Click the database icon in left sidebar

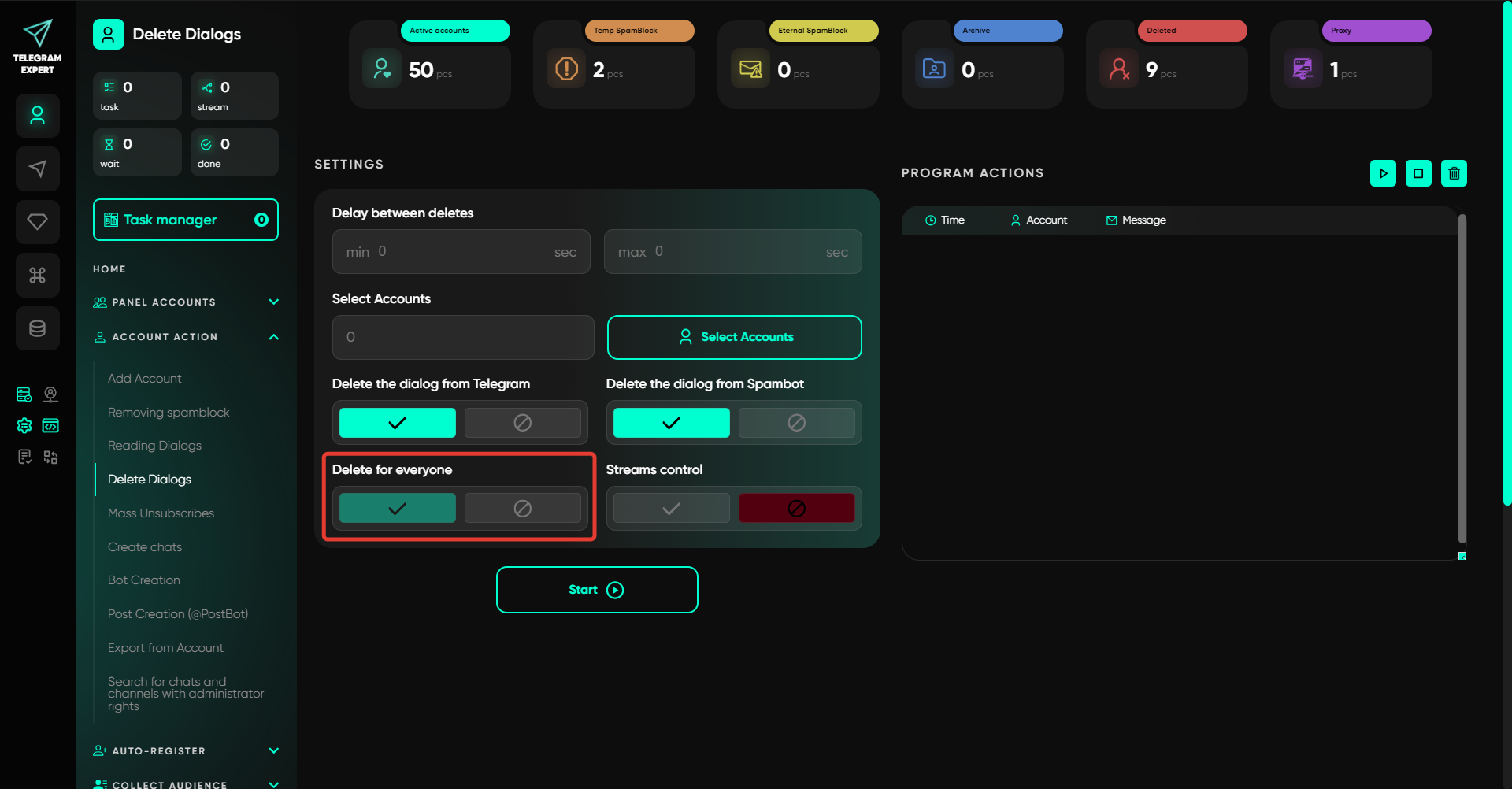(x=37, y=328)
